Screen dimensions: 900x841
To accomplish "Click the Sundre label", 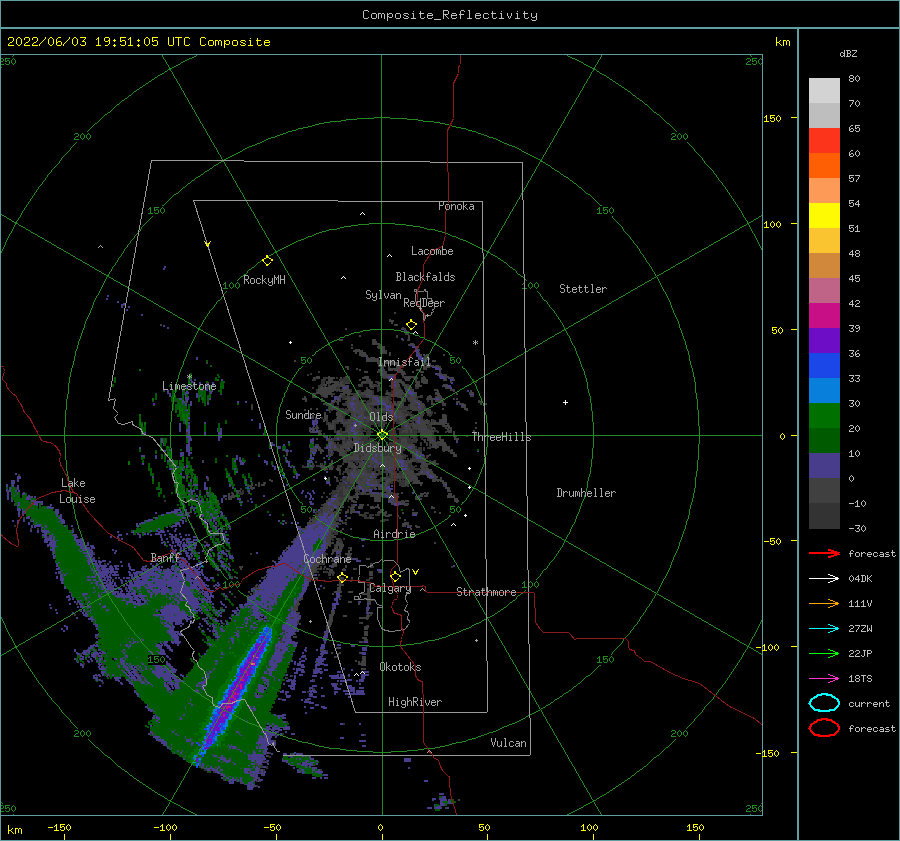I will [303, 414].
